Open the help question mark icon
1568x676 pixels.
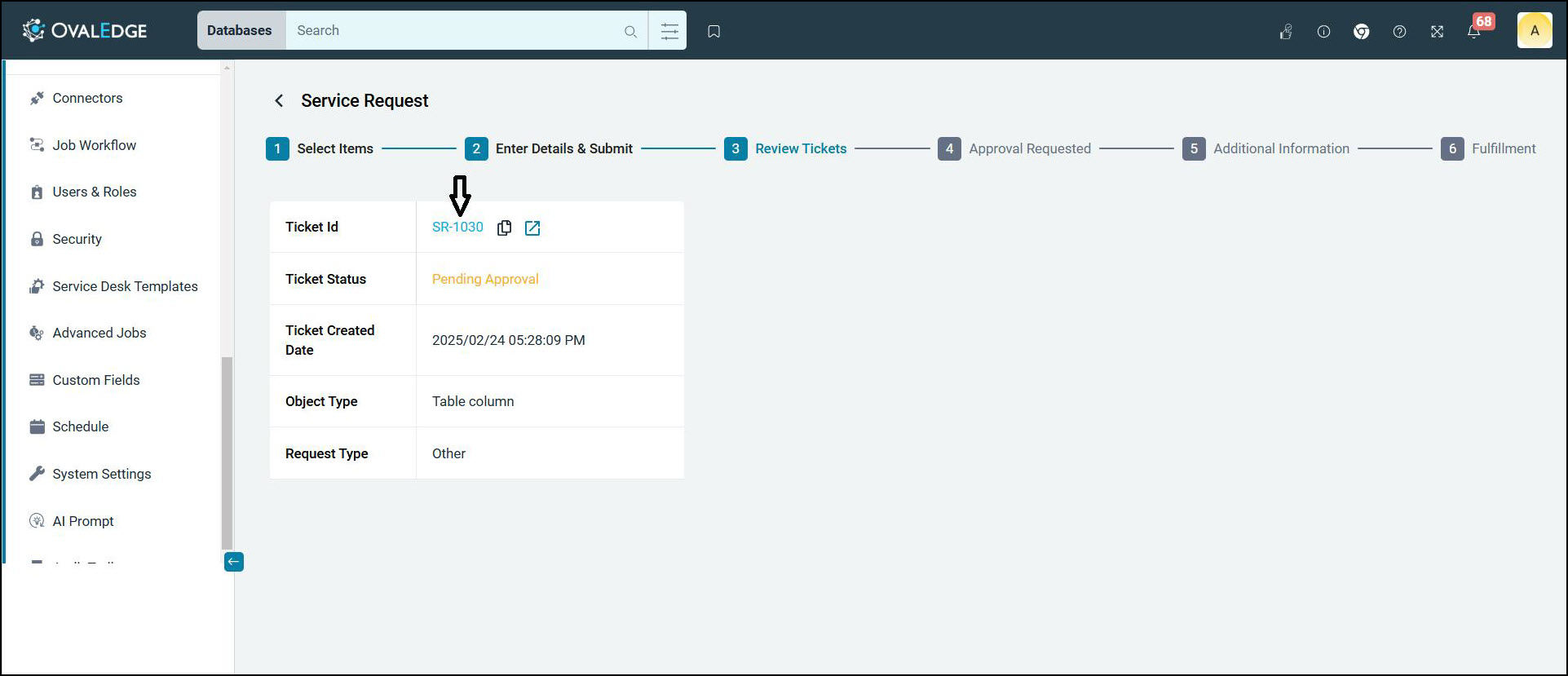1399,32
